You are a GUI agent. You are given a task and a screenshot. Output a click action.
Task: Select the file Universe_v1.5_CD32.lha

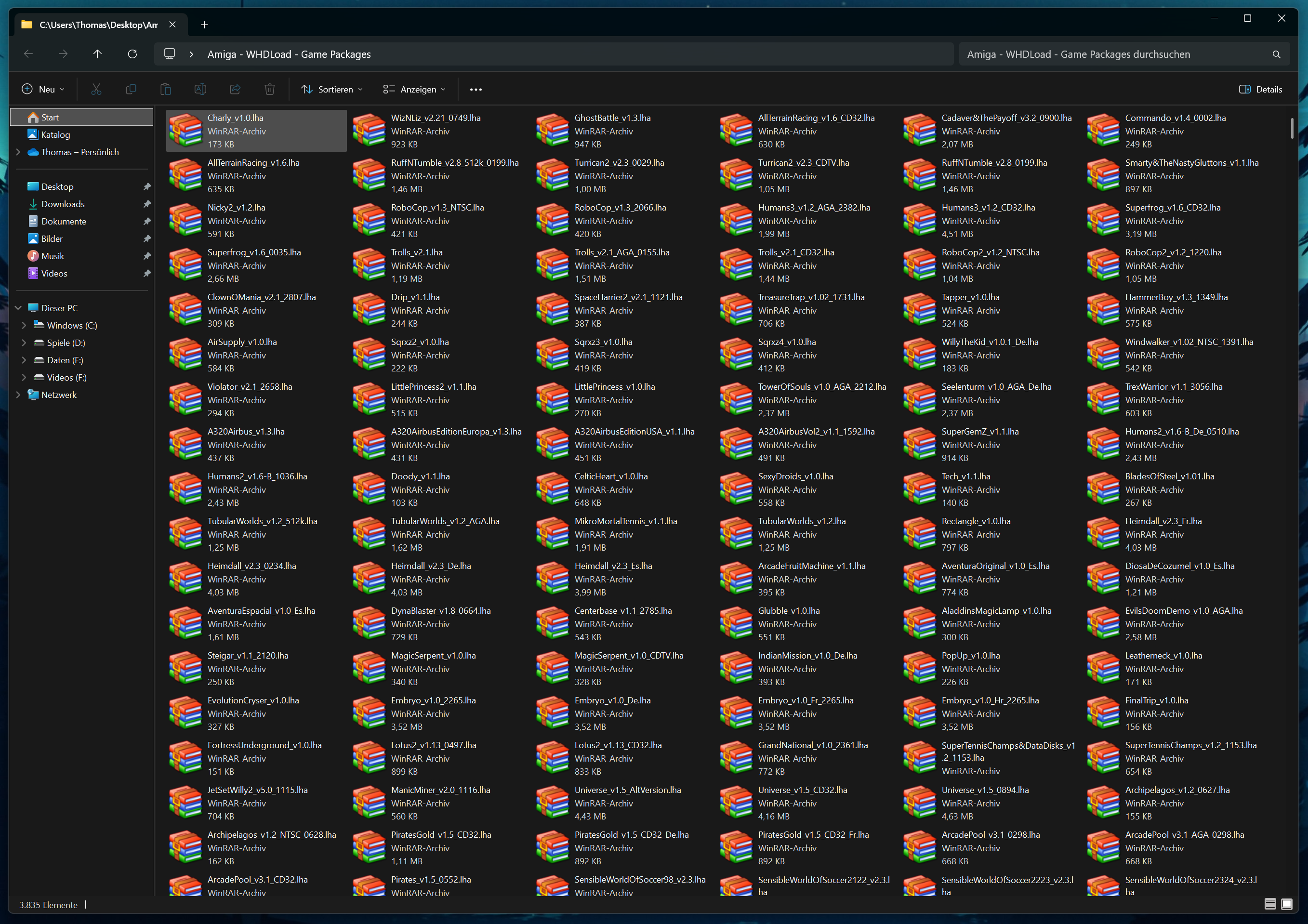click(x=806, y=803)
